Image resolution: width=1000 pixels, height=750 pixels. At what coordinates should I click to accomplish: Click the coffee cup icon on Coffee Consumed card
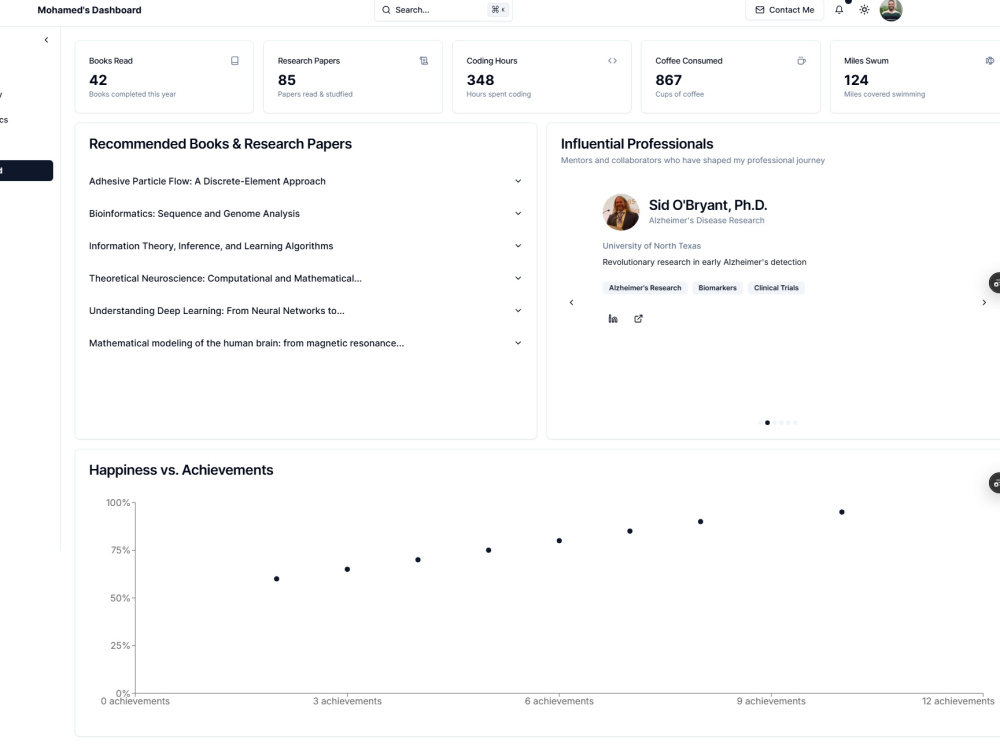coord(801,61)
